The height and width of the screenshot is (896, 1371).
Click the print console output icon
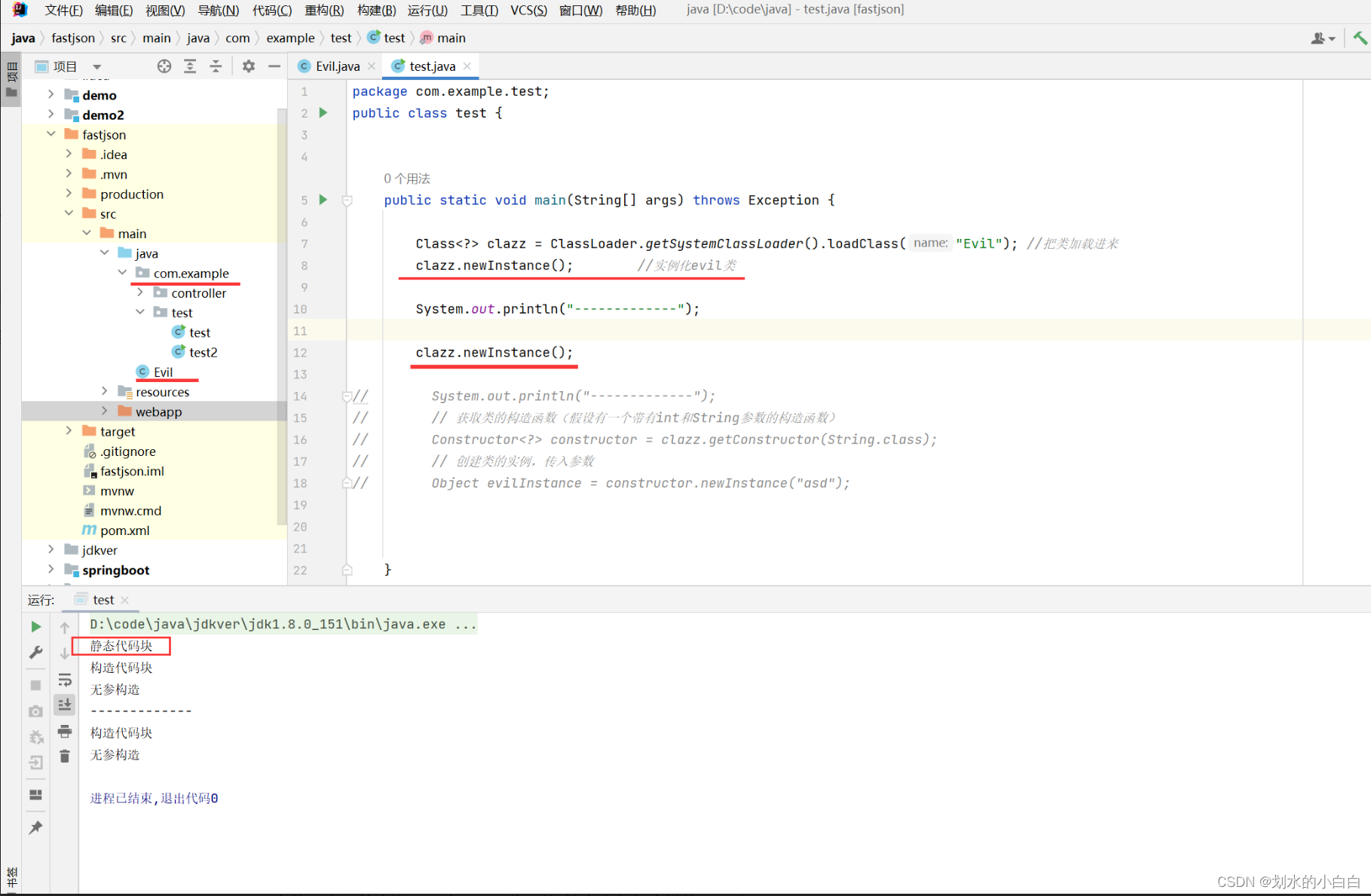click(65, 731)
